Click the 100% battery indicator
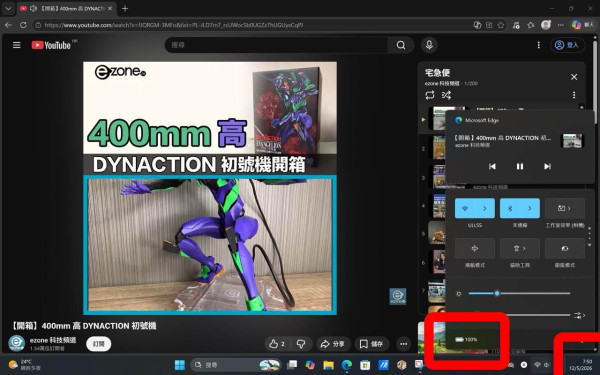 [466, 339]
